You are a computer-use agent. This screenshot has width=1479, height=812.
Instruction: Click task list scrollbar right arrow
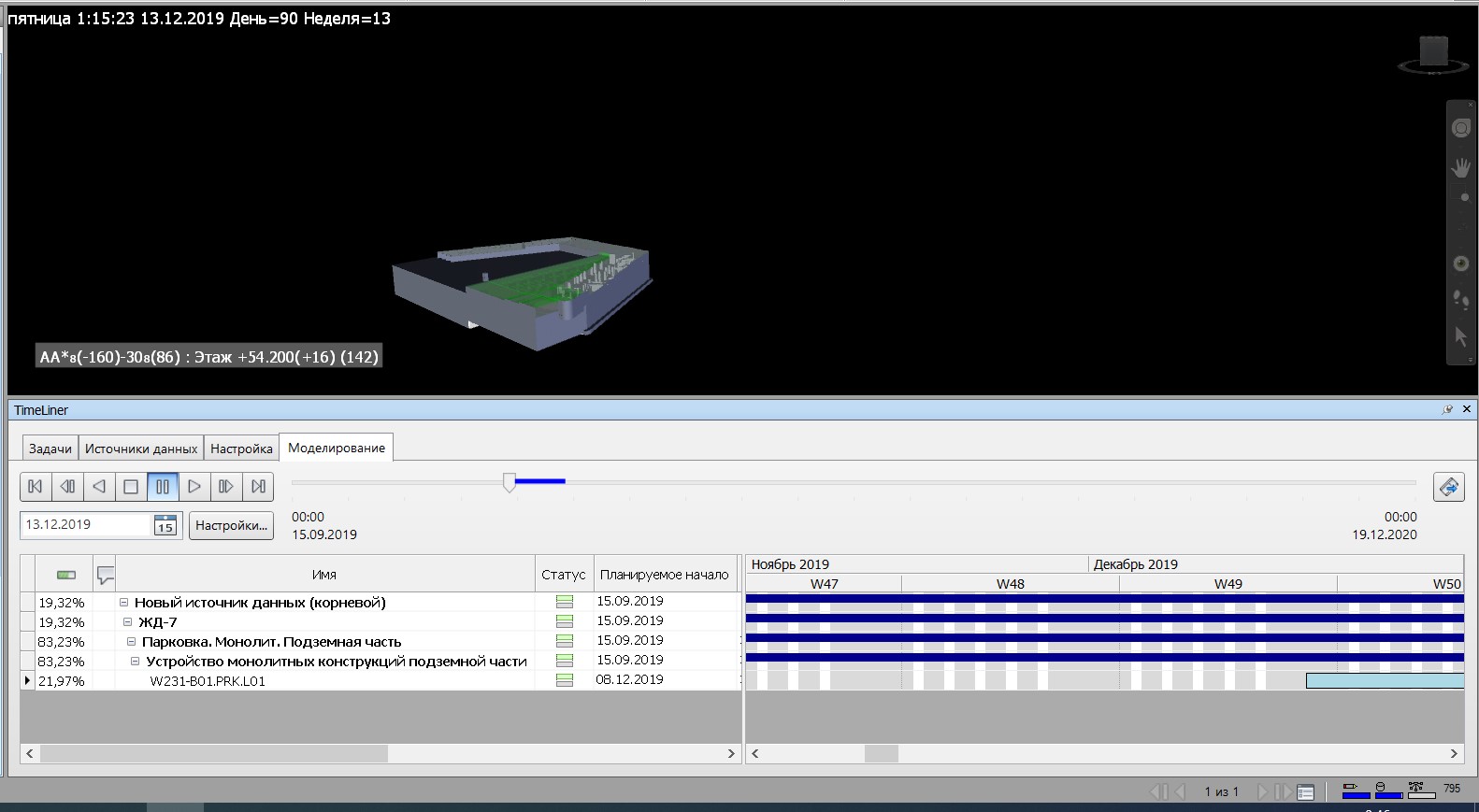click(731, 753)
